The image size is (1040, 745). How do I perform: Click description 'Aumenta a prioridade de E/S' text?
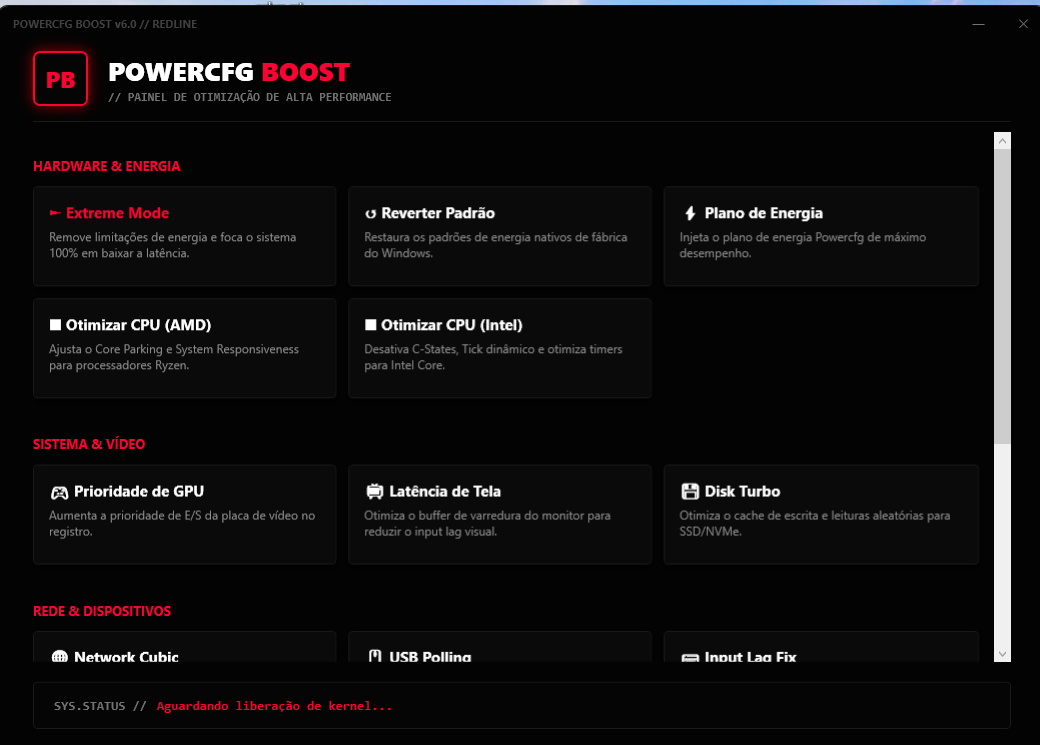[x=182, y=523]
